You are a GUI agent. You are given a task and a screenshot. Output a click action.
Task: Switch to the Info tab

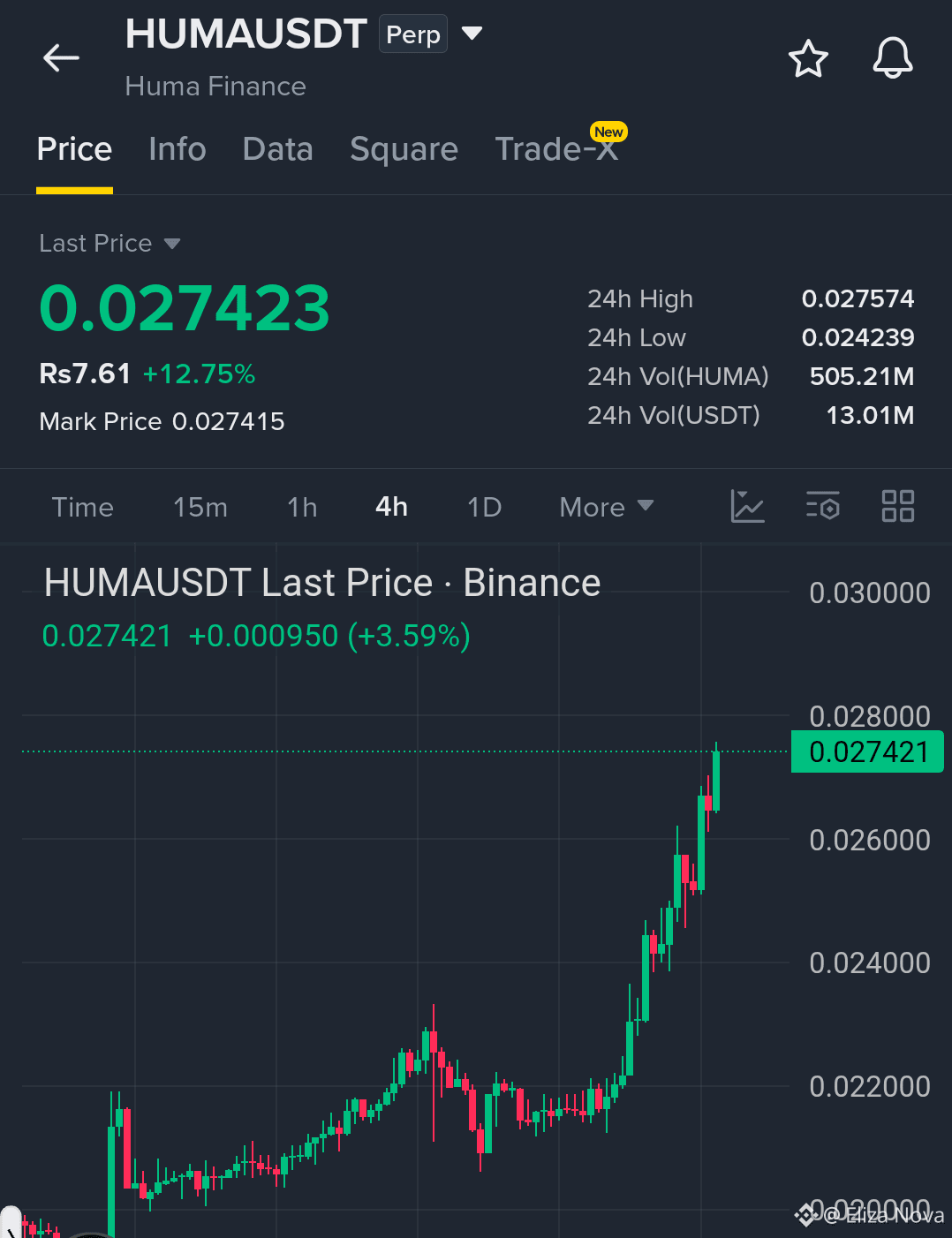pos(178,149)
